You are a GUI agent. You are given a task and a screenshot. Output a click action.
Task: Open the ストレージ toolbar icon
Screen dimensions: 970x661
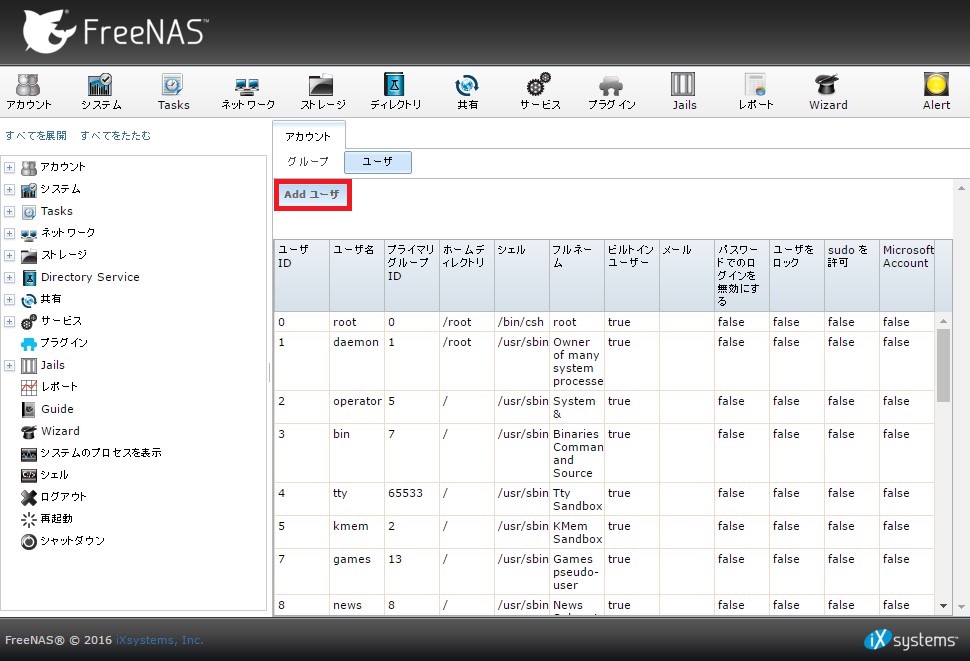point(322,92)
